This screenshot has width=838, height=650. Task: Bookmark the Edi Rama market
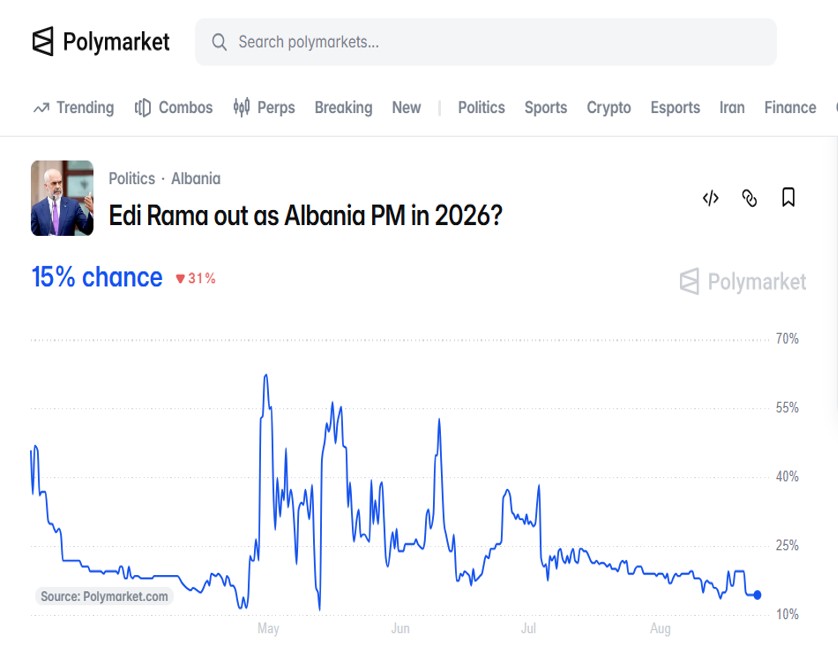788,197
